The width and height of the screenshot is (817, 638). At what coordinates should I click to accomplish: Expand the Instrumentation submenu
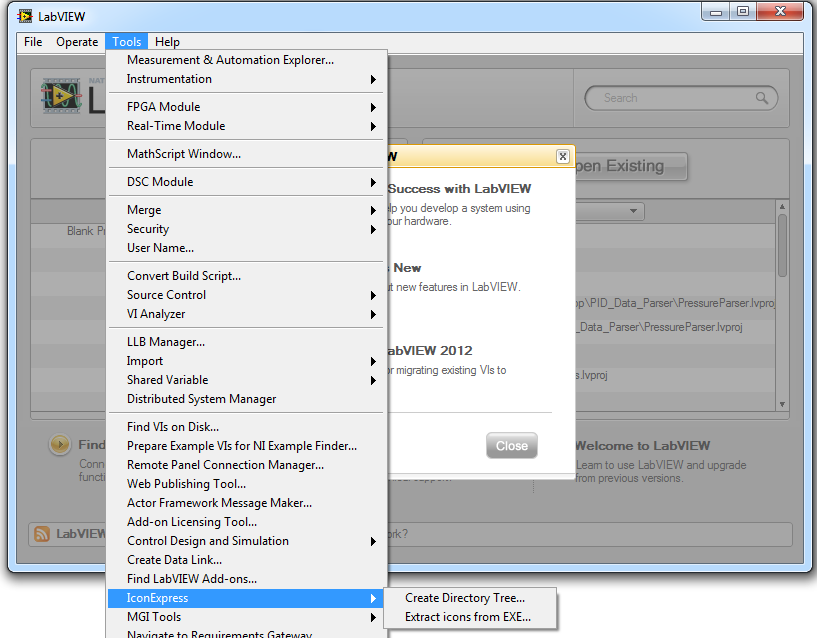coord(246,79)
